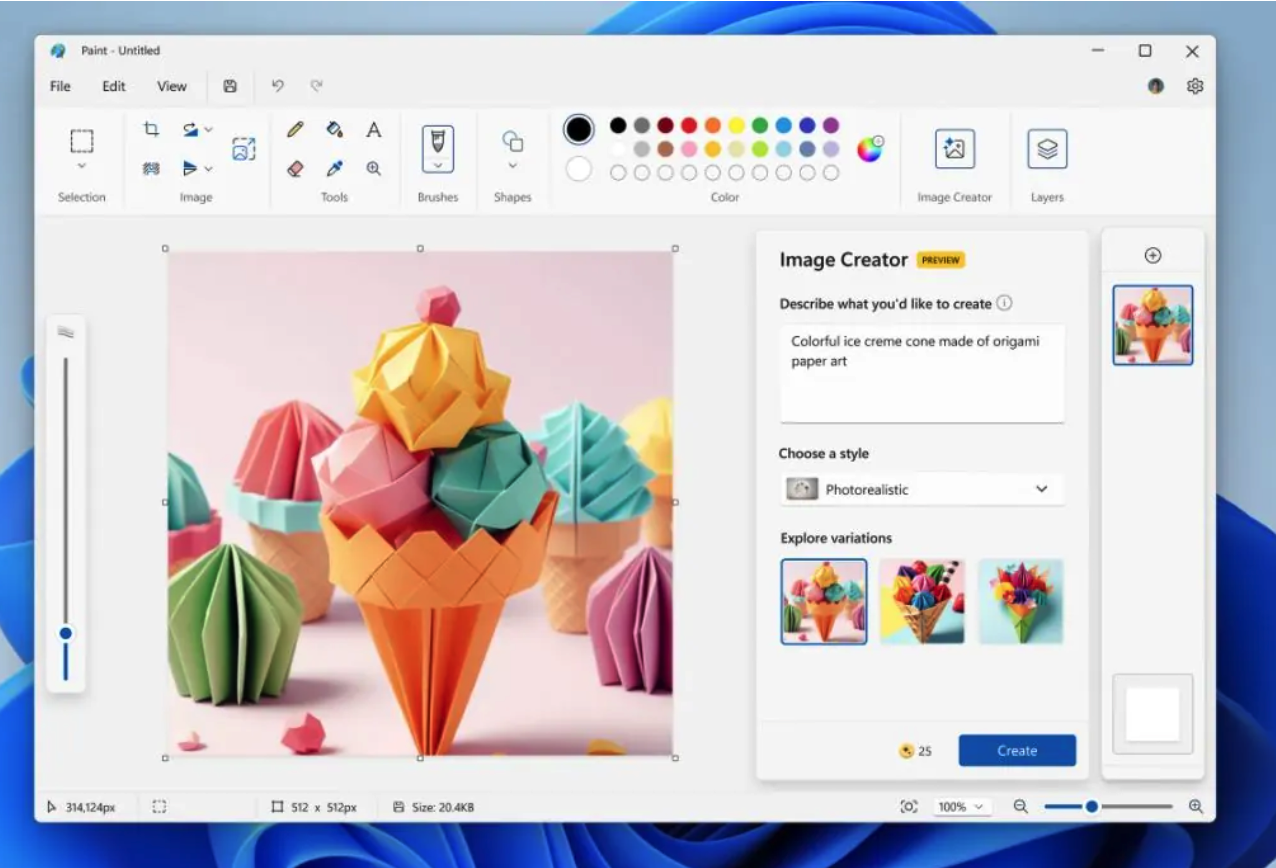Select the ice cream layer thumbnail
This screenshot has height=868, width=1276.
click(1153, 325)
